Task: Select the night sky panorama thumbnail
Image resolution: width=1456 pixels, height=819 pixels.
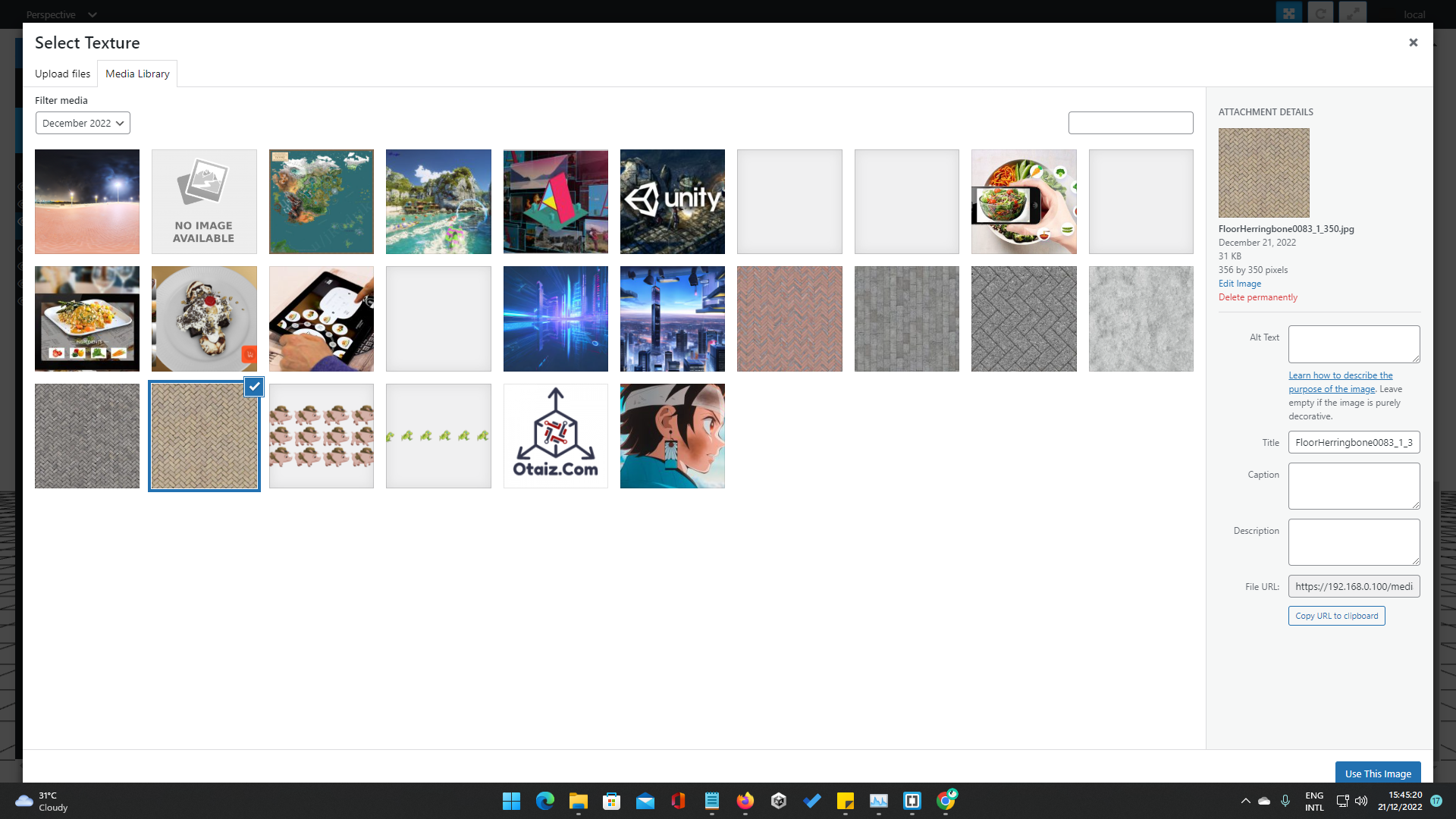Action: pyautogui.click(x=87, y=202)
